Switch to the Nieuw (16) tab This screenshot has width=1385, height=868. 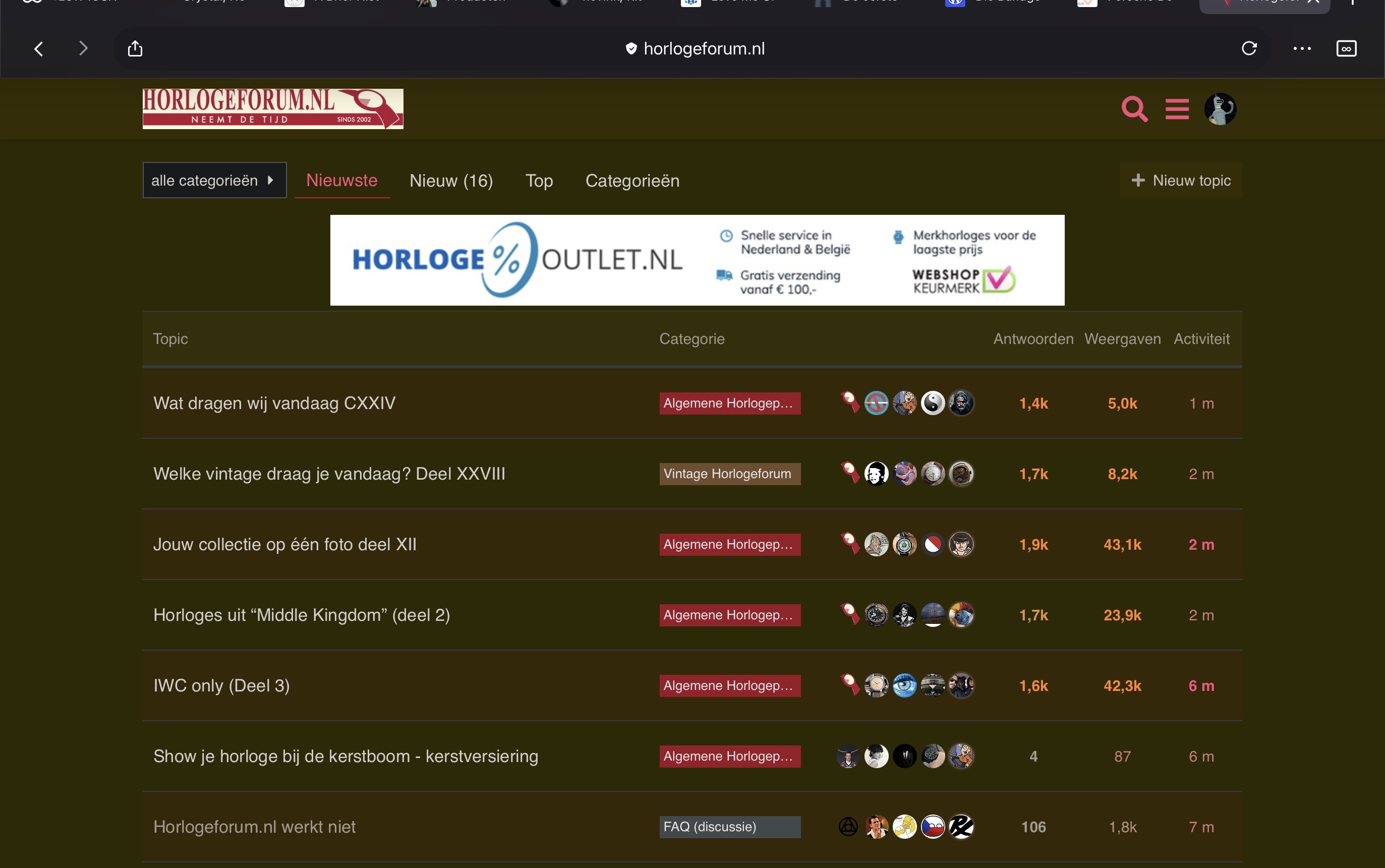(x=451, y=180)
